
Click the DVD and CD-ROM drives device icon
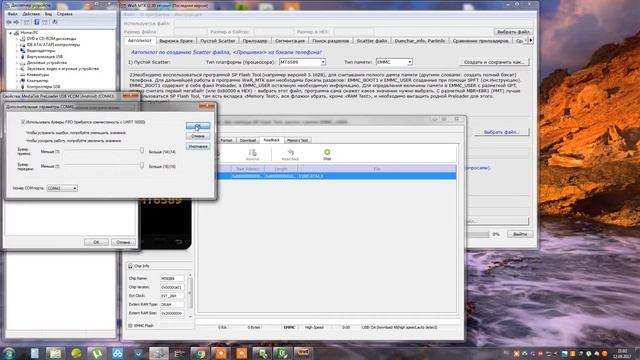(x=23, y=38)
